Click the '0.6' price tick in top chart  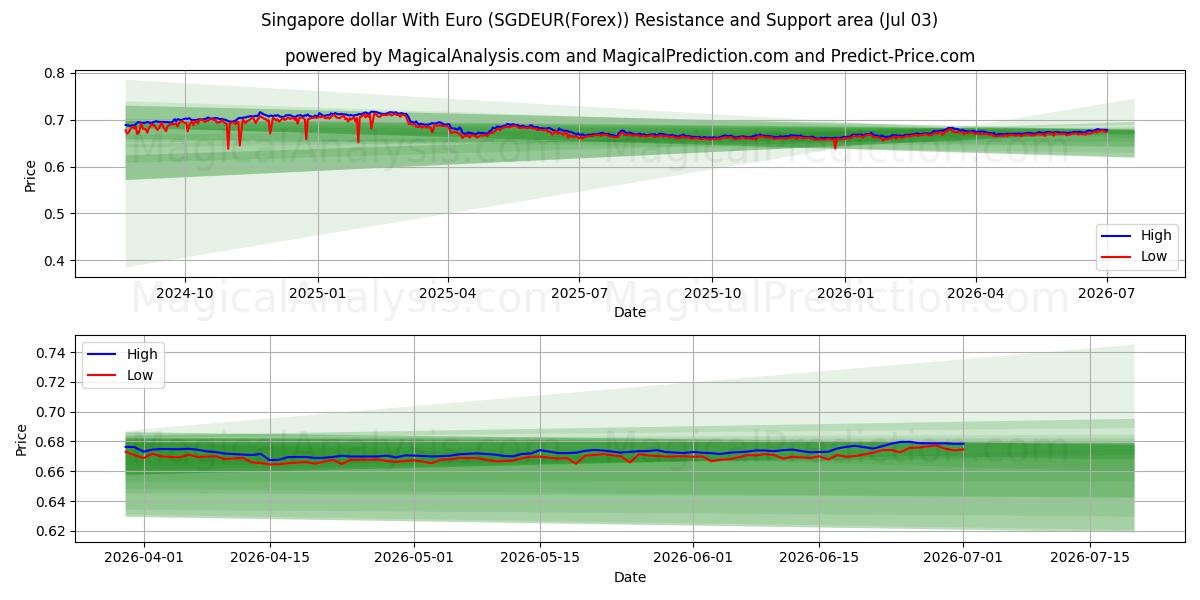point(56,167)
